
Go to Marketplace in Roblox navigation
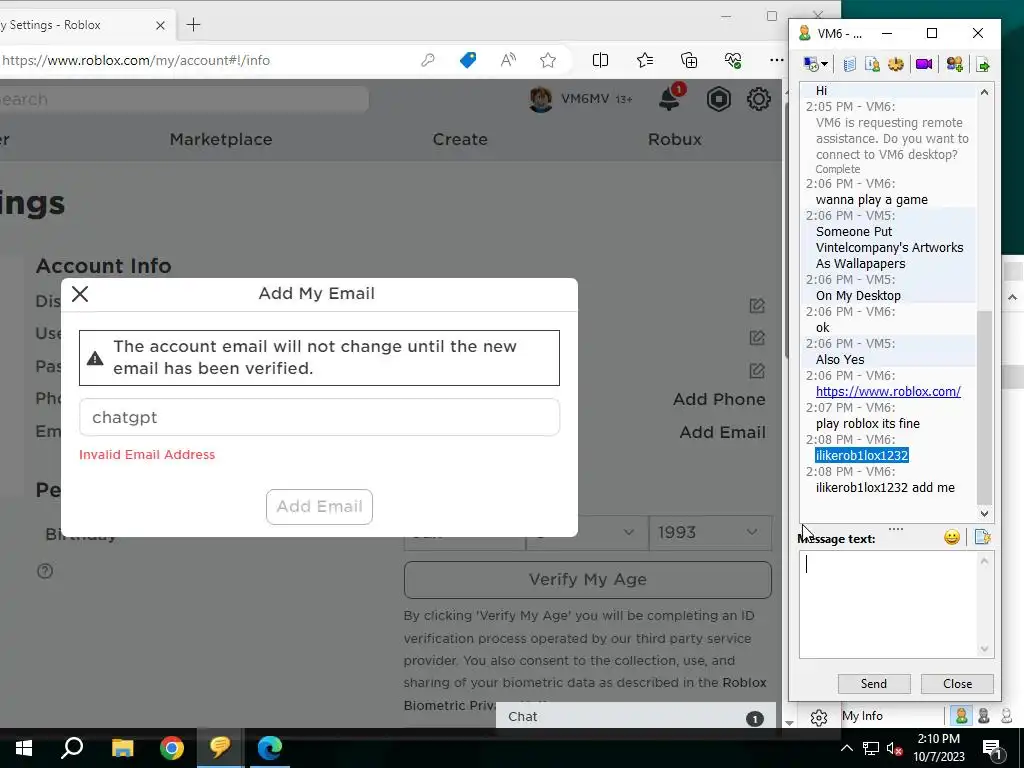[221, 139]
